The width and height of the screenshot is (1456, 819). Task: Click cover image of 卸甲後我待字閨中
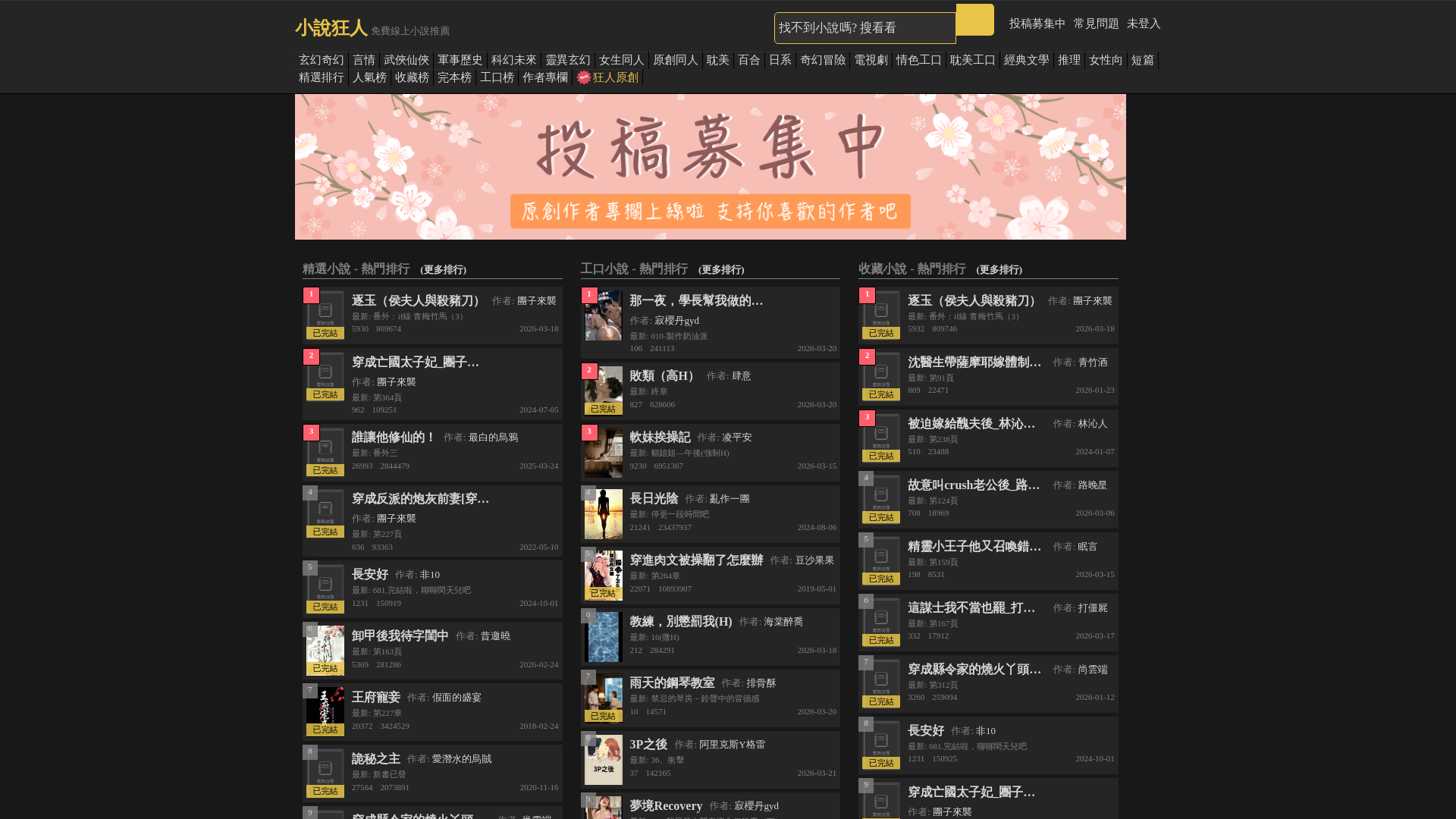click(325, 651)
